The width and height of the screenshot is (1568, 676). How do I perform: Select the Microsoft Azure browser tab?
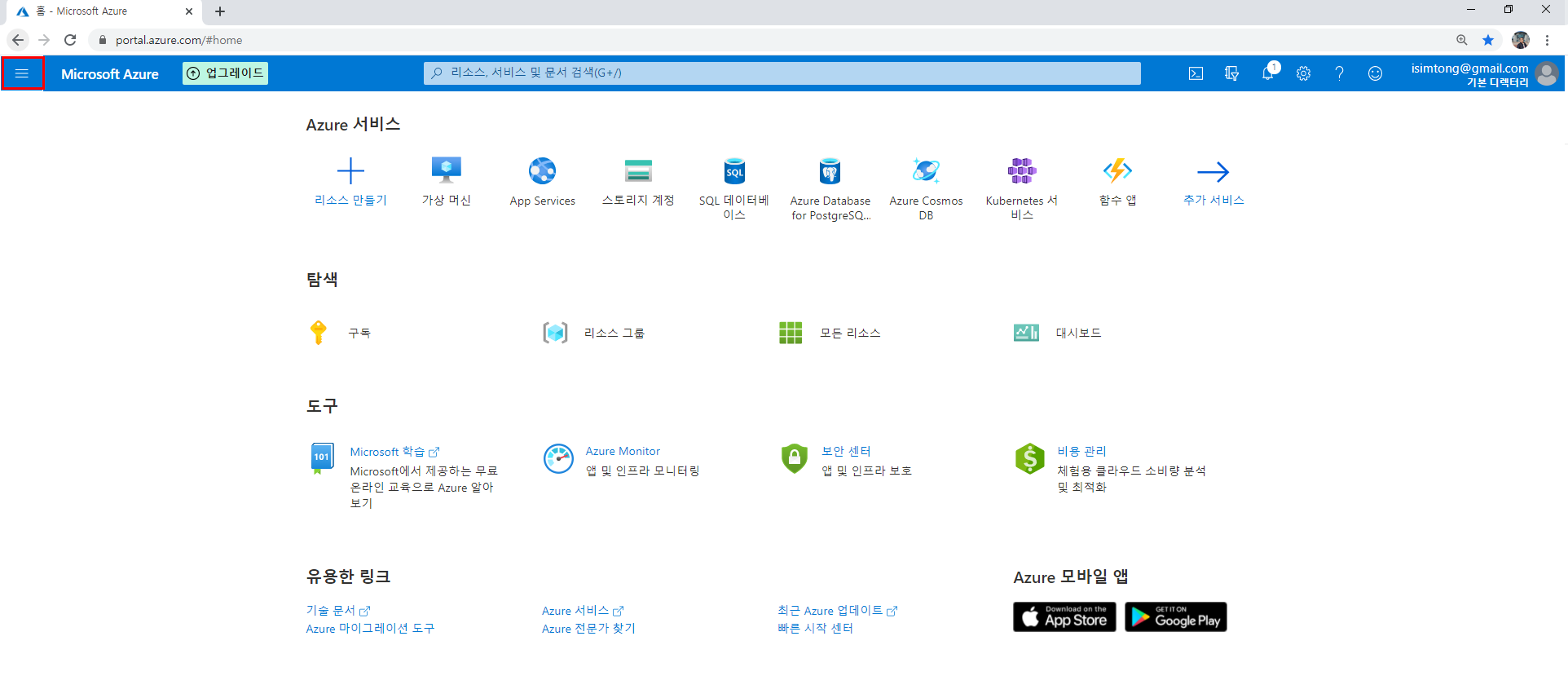(x=104, y=11)
